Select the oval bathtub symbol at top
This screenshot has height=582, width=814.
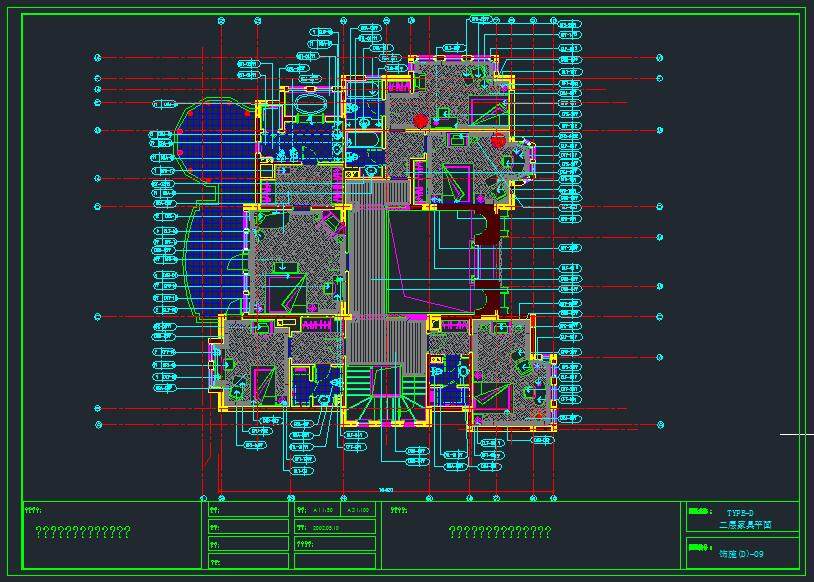tap(309, 102)
